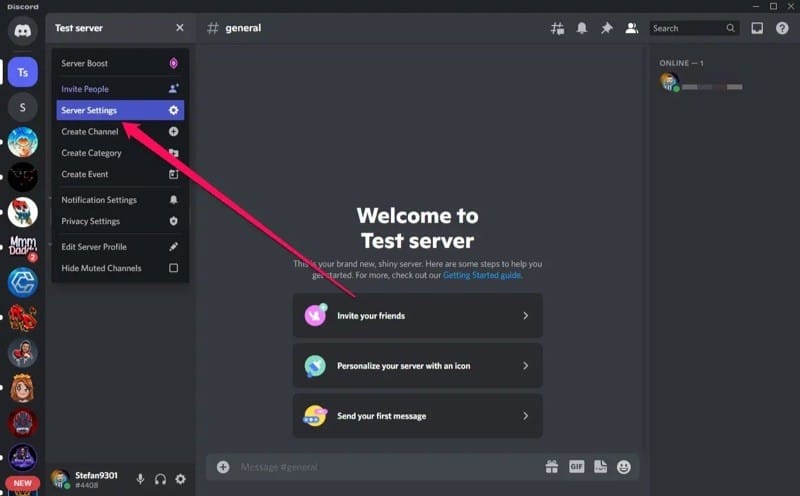Mute the microphone in the user panel
800x496 pixels.
point(140,479)
